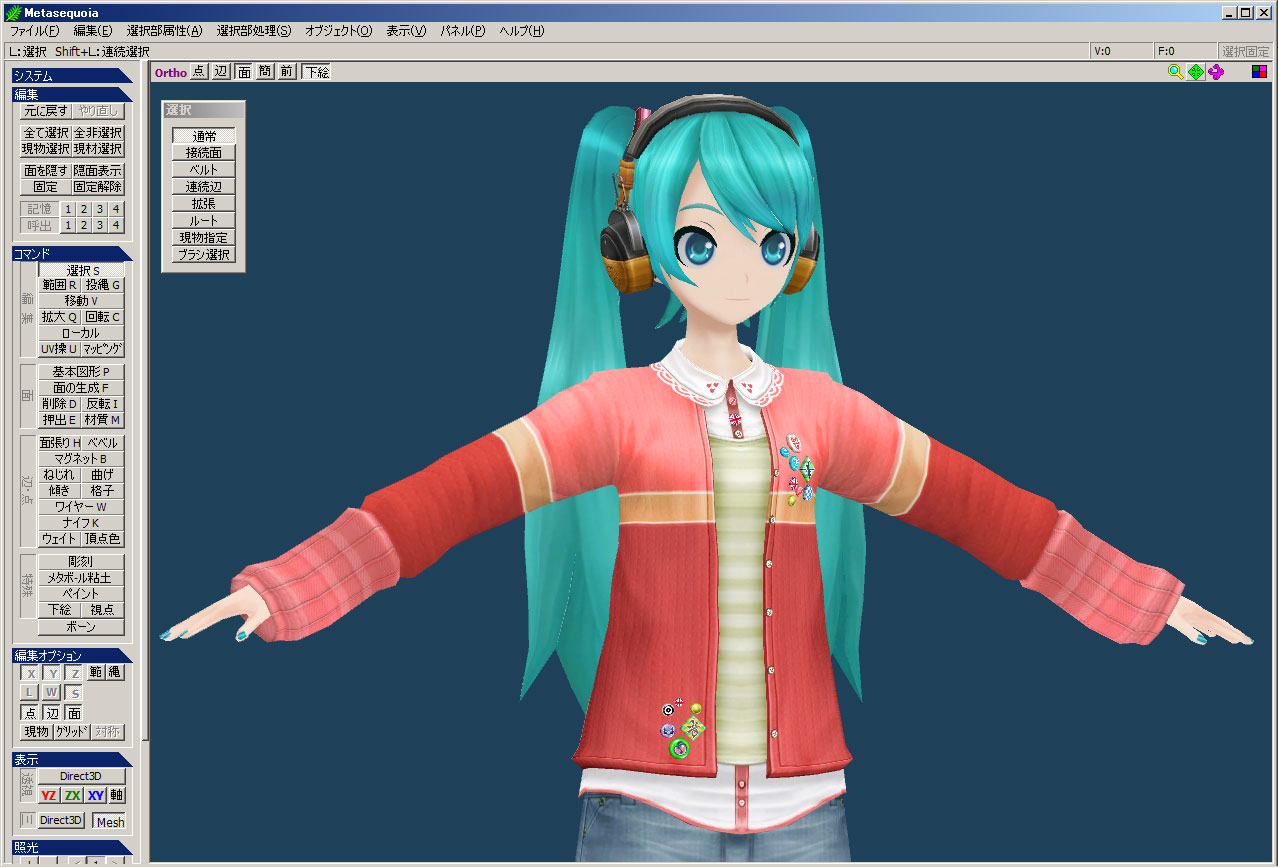The height and width of the screenshot is (868, 1278).
Task: Choose the ワイヤー W wire command
Action: [x=81, y=507]
